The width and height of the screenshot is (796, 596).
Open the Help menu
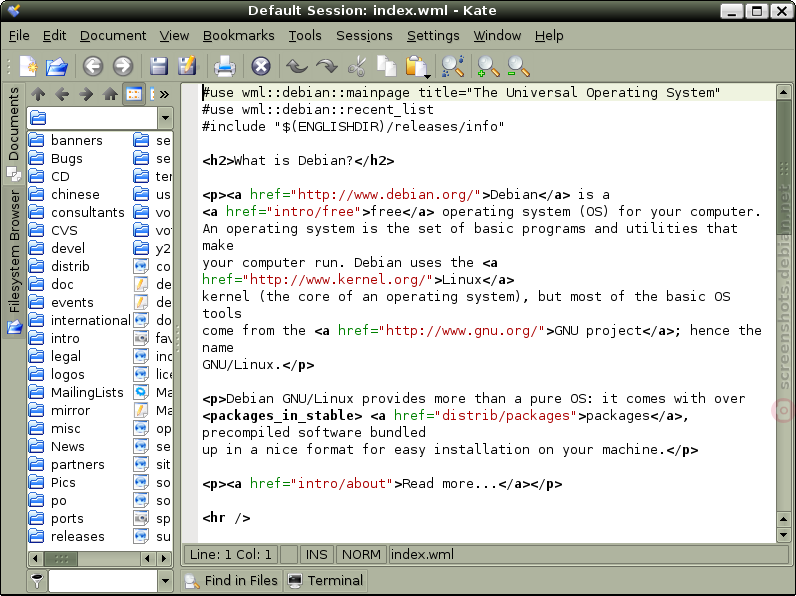tap(549, 36)
